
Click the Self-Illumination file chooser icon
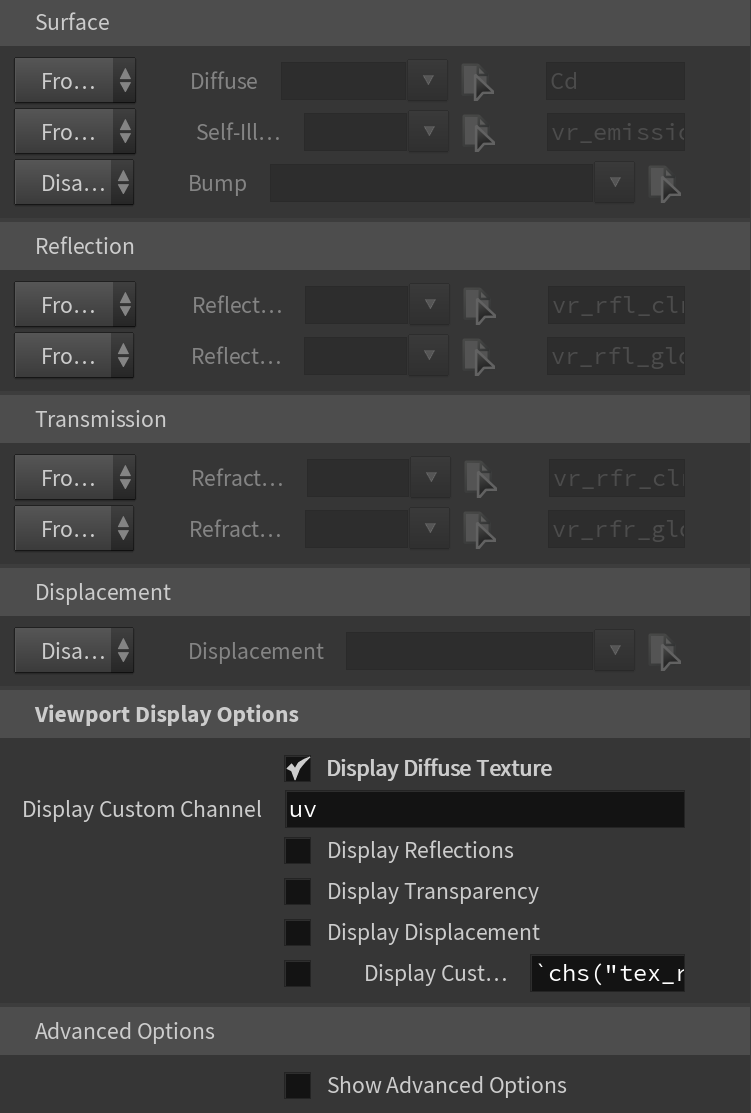click(478, 133)
